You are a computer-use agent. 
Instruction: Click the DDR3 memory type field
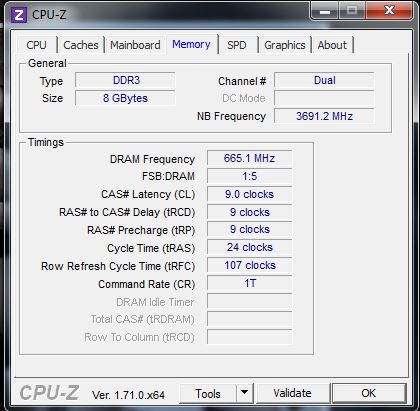125,80
